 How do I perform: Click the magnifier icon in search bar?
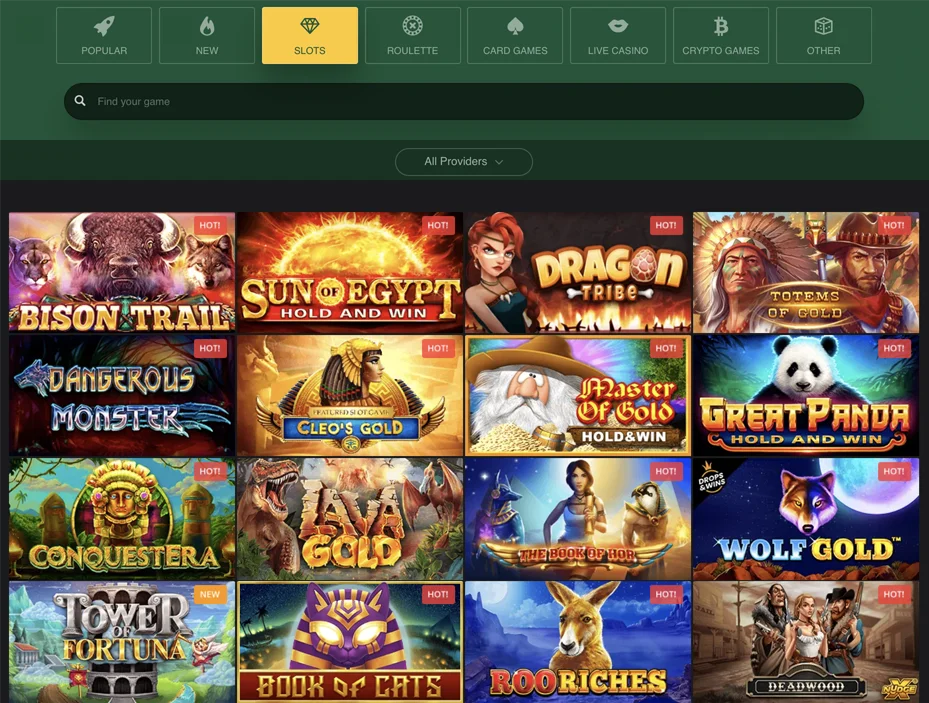[x=80, y=101]
